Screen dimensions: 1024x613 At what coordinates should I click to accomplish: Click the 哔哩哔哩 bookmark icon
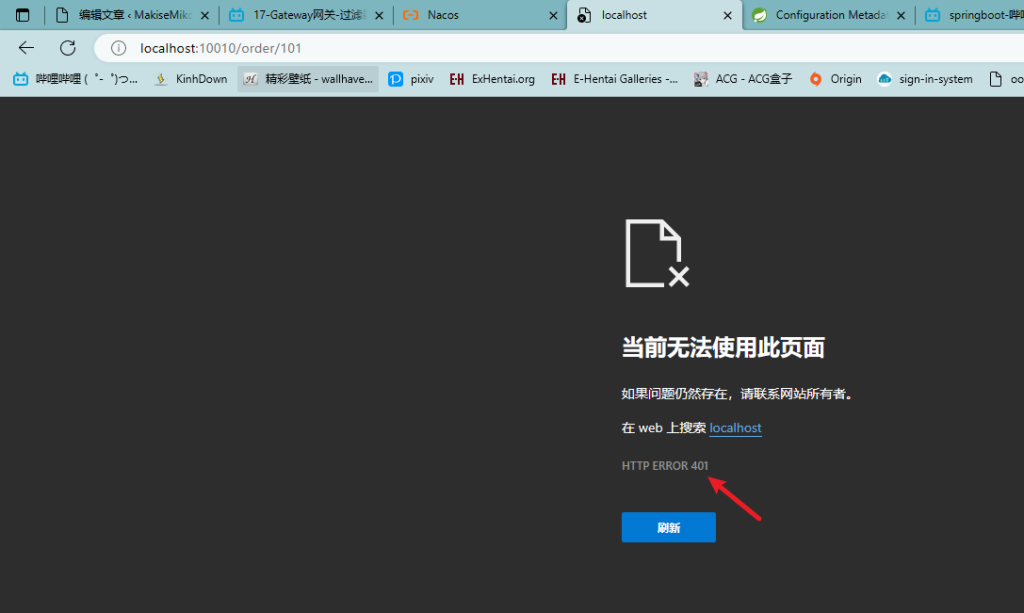[x=21, y=79]
